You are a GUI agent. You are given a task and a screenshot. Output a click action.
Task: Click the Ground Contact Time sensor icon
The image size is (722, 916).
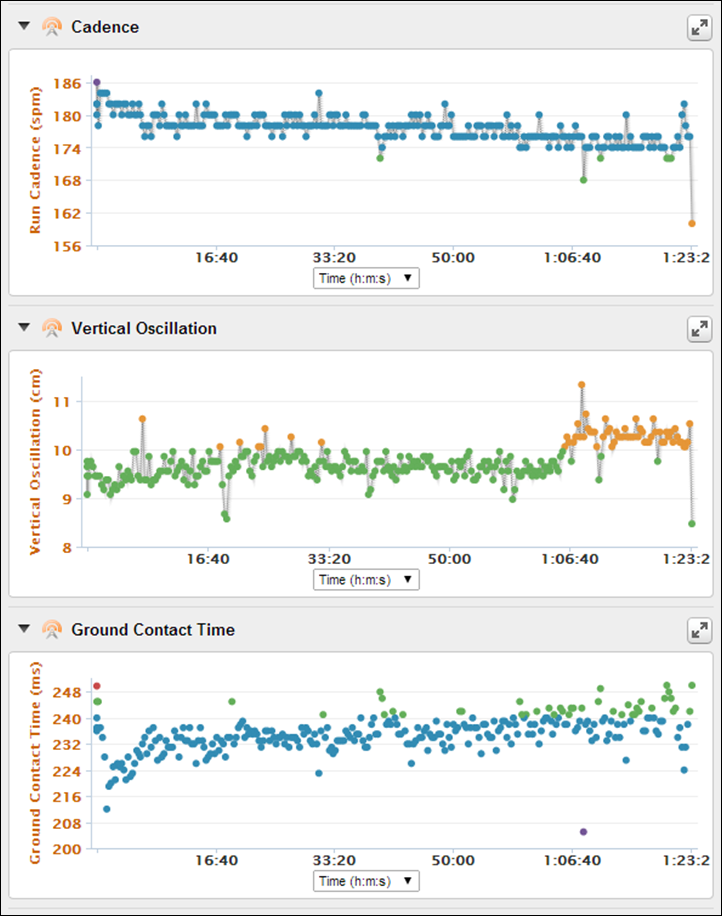click(52, 630)
